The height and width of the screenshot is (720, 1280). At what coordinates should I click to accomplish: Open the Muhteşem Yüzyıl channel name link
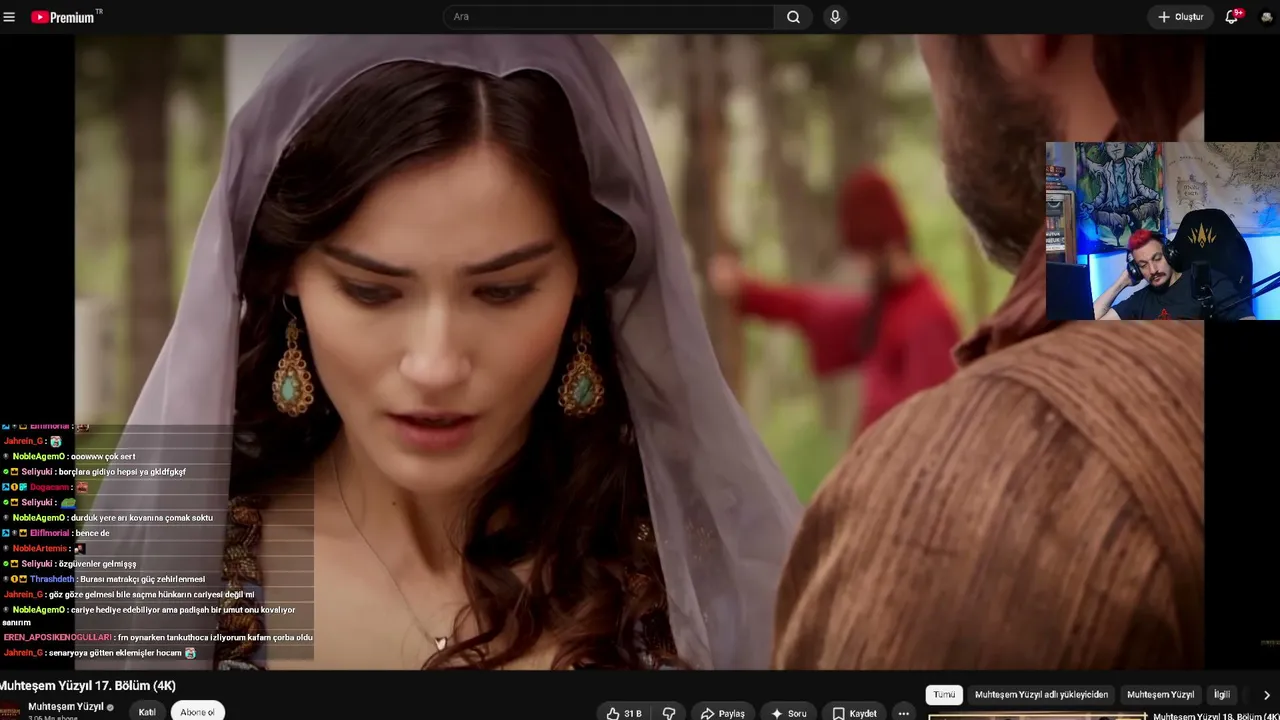point(66,707)
